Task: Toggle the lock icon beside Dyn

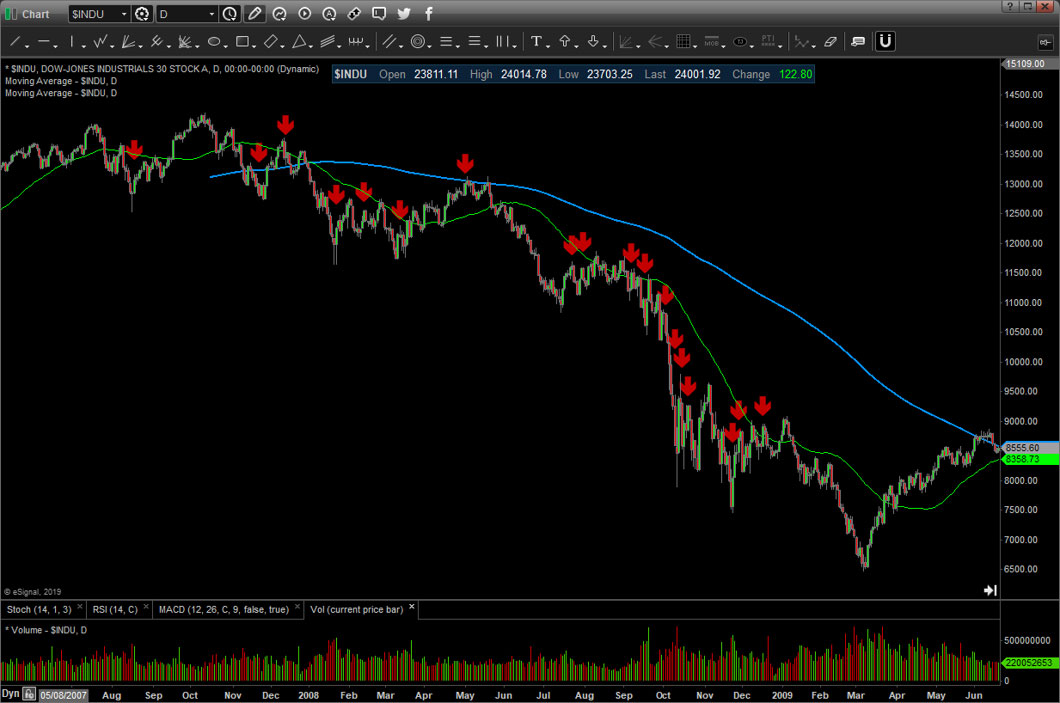Action: pos(29,694)
